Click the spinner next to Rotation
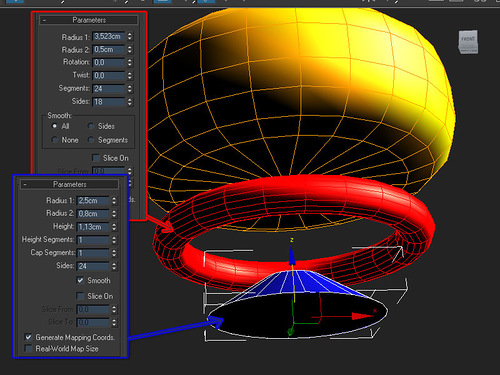Viewport: 500px width, 375px height. point(130,62)
